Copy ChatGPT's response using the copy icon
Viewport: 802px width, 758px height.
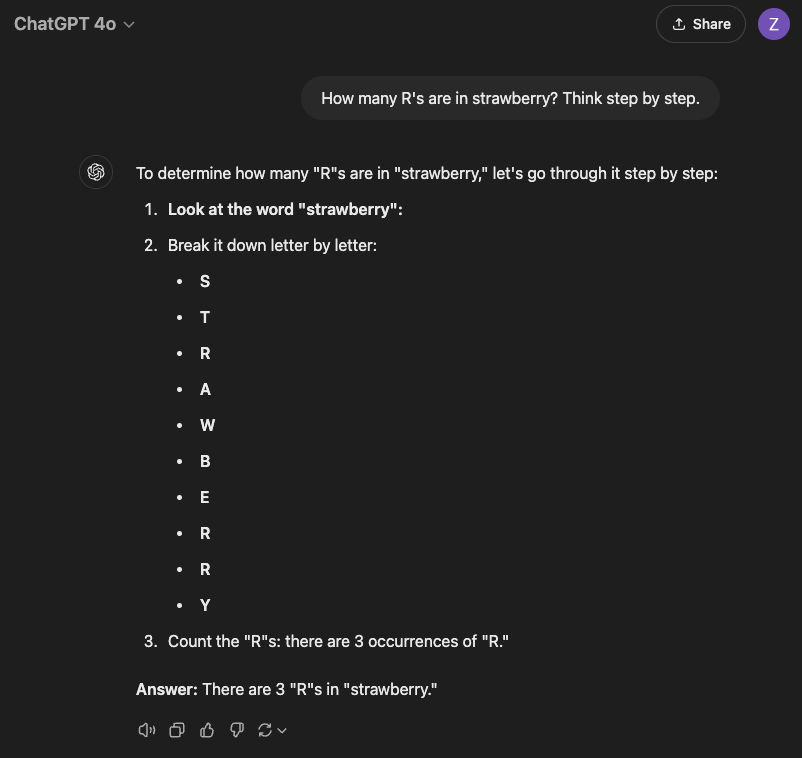(x=177, y=730)
